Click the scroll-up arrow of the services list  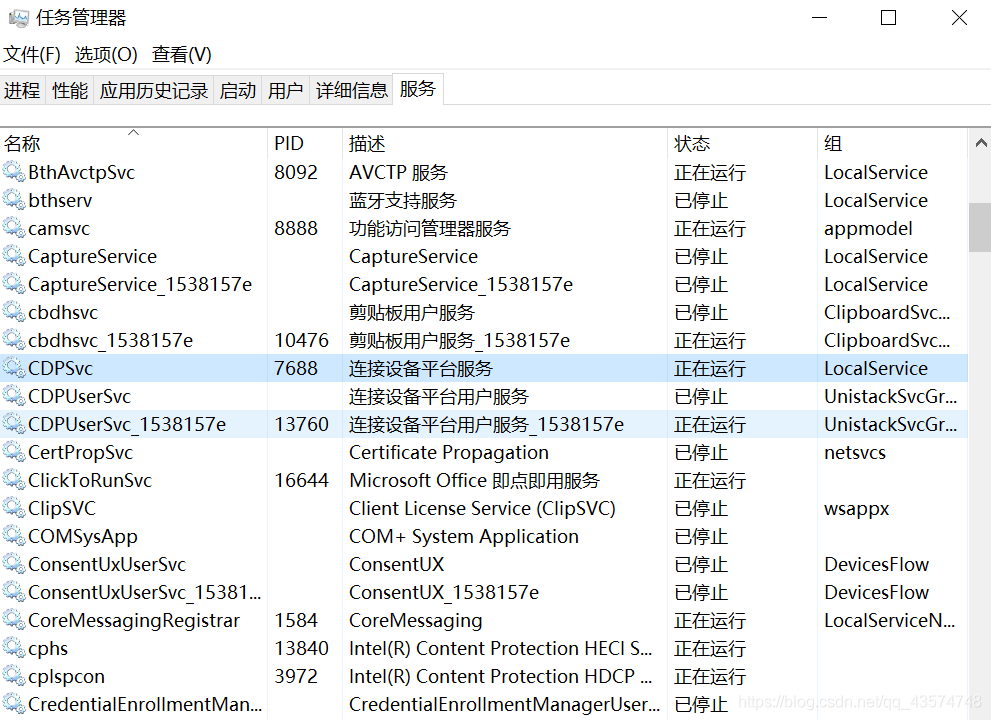pyautogui.click(x=980, y=143)
